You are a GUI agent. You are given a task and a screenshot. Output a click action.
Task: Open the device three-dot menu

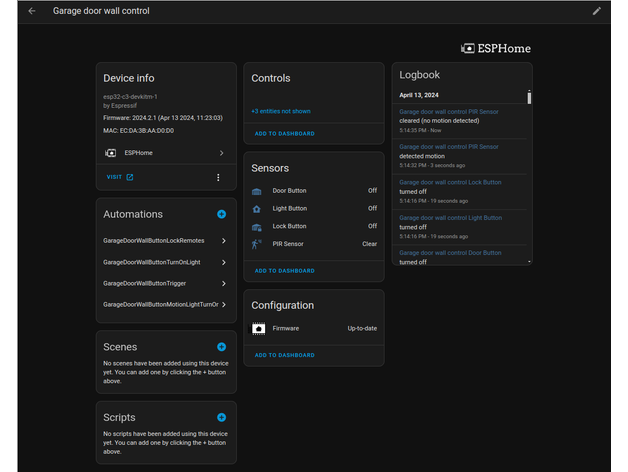coord(218,177)
